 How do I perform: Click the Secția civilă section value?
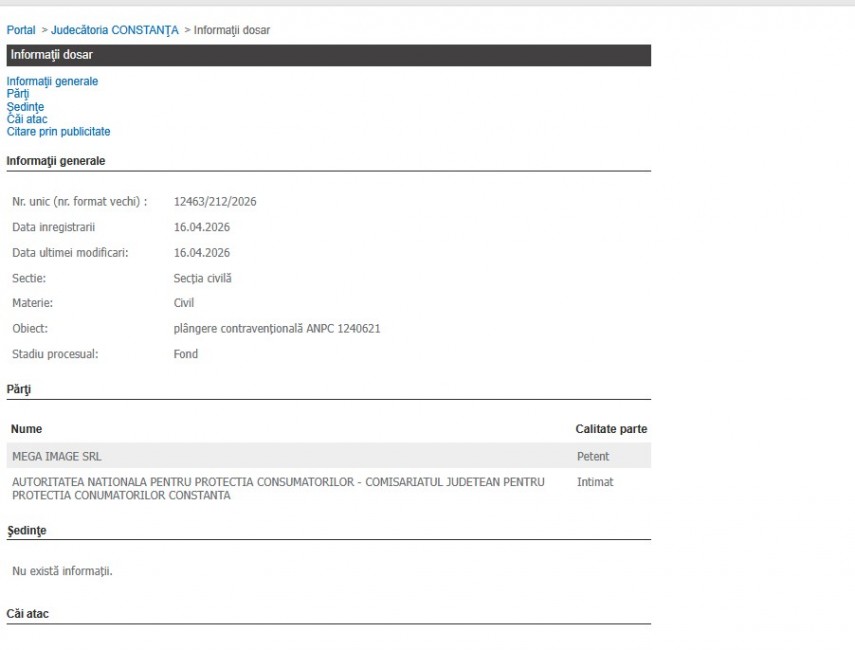click(203, 278)
